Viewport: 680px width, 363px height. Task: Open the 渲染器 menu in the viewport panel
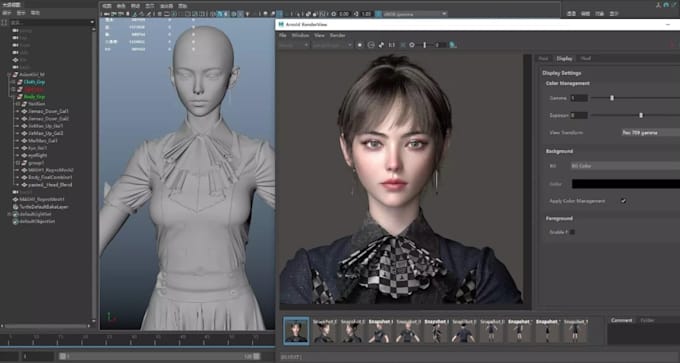click(166, 6)
